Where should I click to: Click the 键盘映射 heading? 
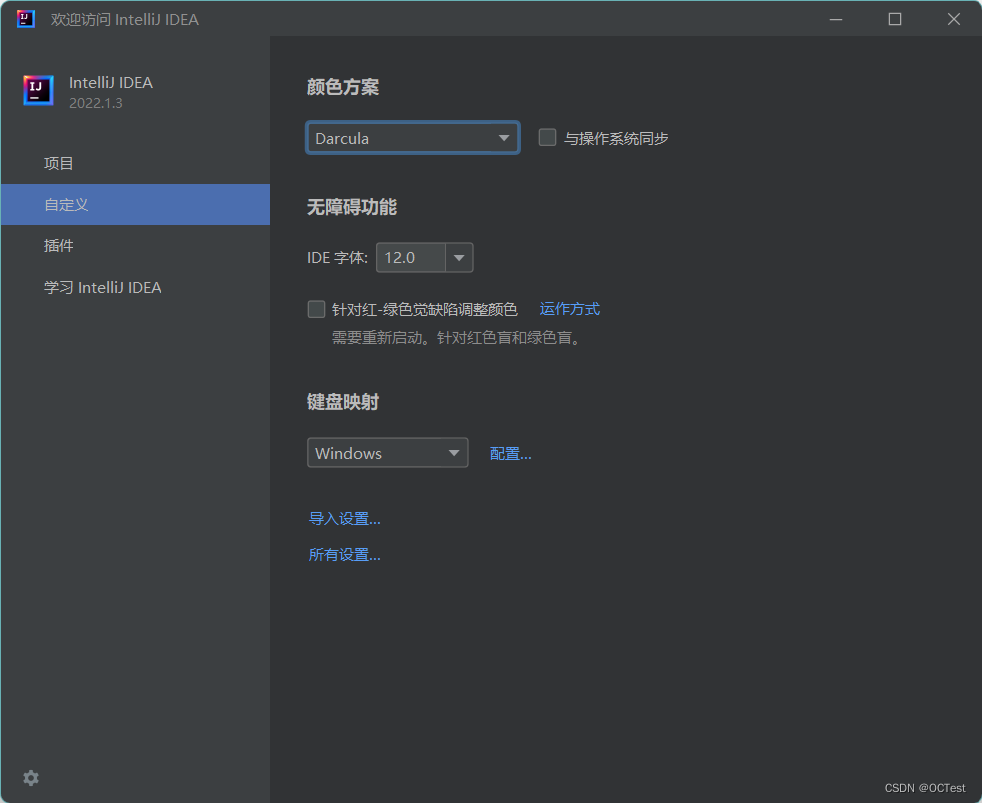[343, 402]
